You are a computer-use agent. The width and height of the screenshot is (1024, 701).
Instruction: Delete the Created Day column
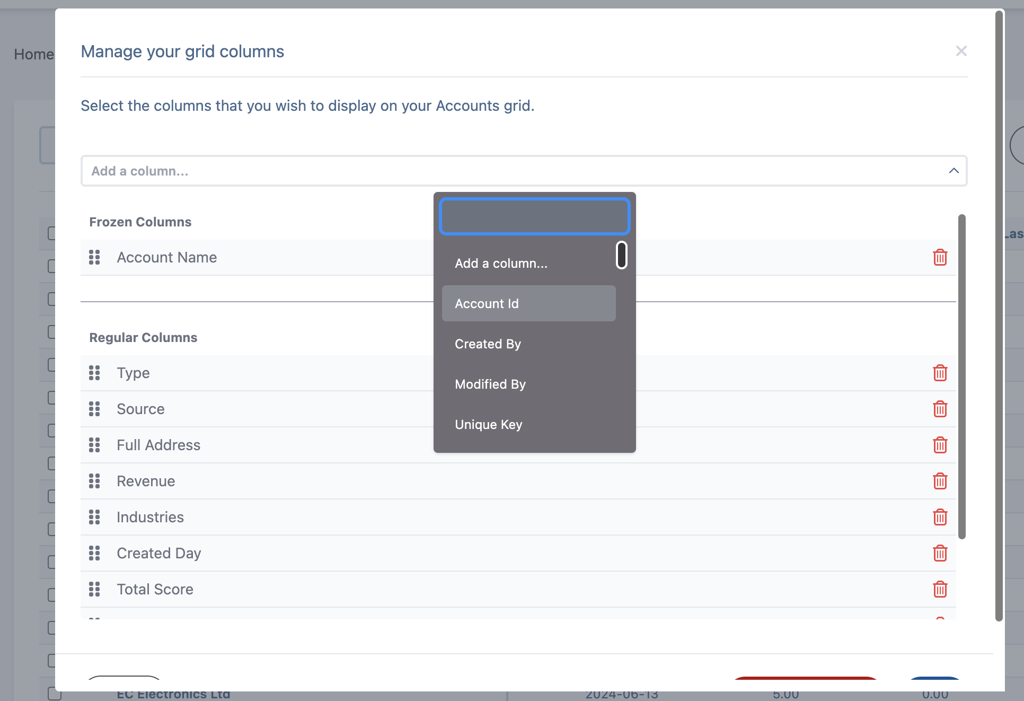point(940,553)
